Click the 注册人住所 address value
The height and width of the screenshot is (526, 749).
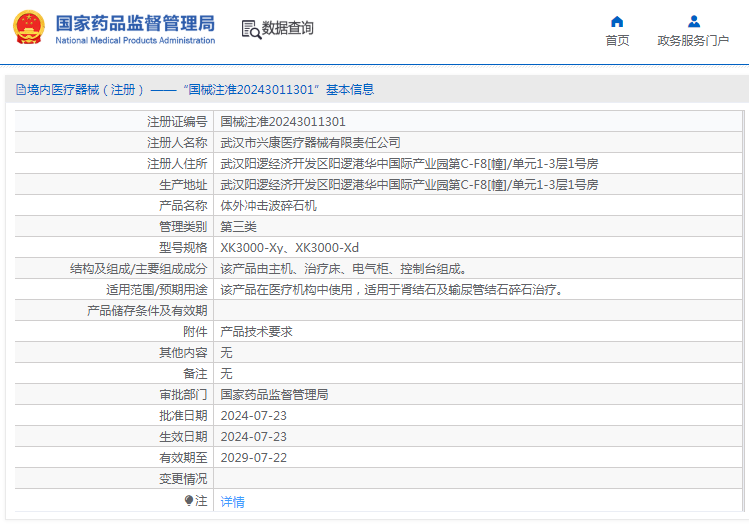(409, 164)
